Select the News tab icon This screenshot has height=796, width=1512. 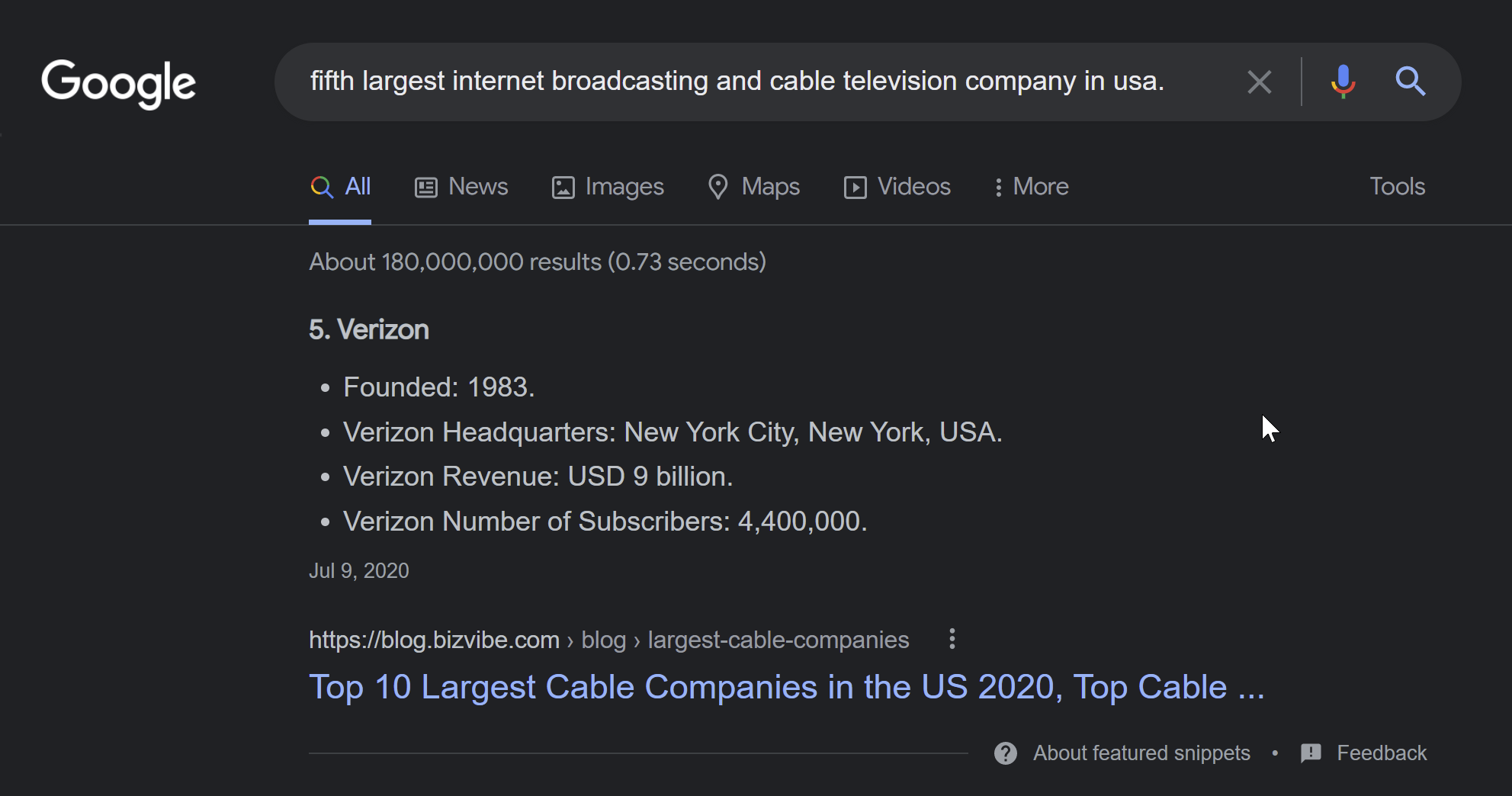tap(425, 187)
